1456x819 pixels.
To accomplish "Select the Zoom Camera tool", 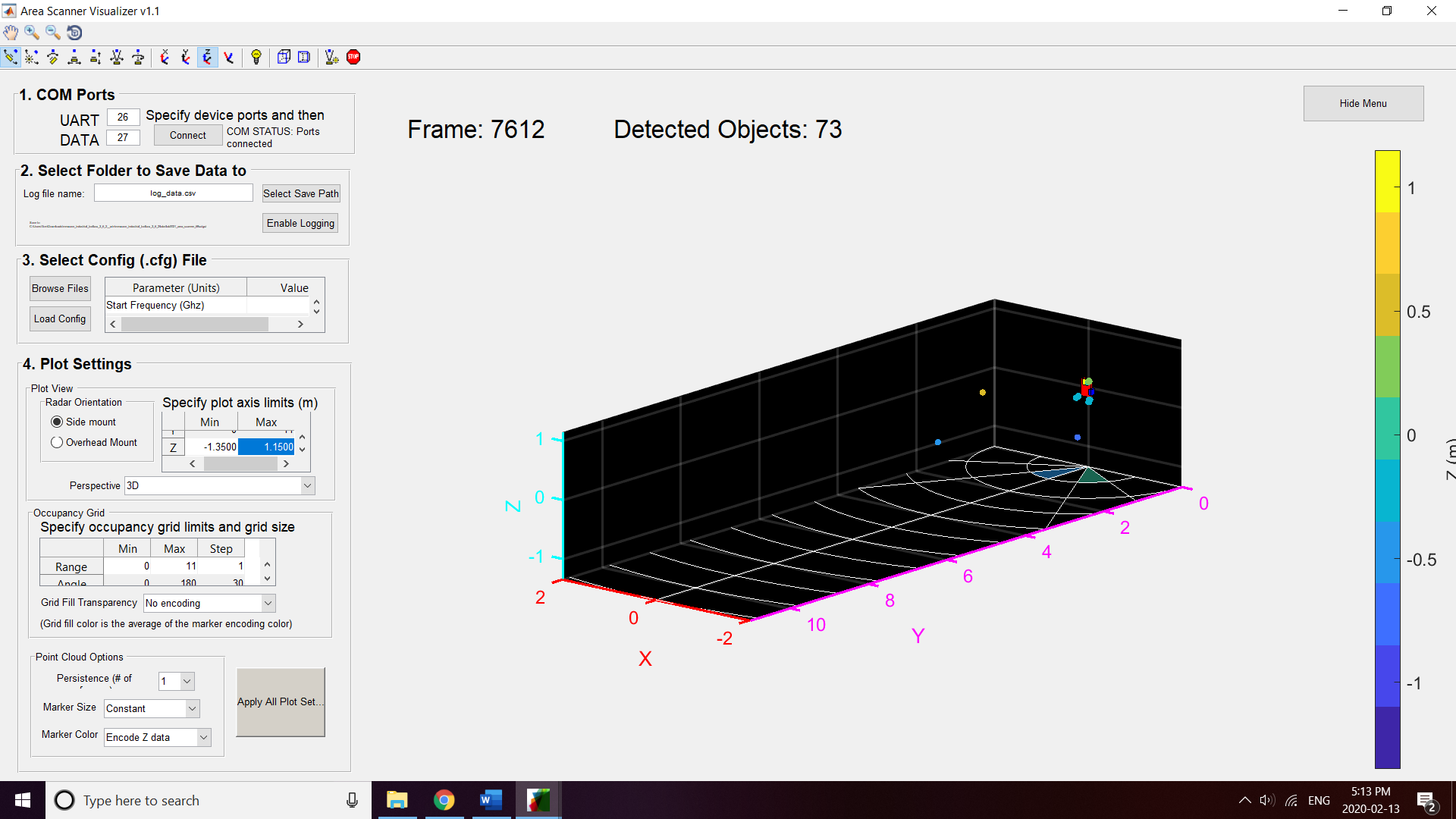I will coord(117,58).
